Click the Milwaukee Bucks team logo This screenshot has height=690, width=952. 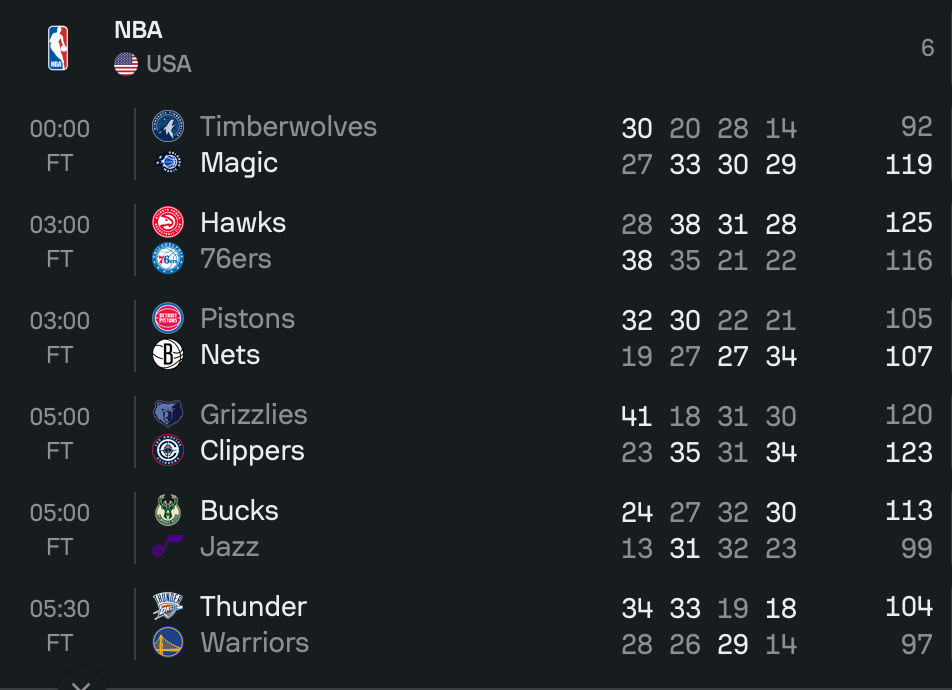pos(168,511)
